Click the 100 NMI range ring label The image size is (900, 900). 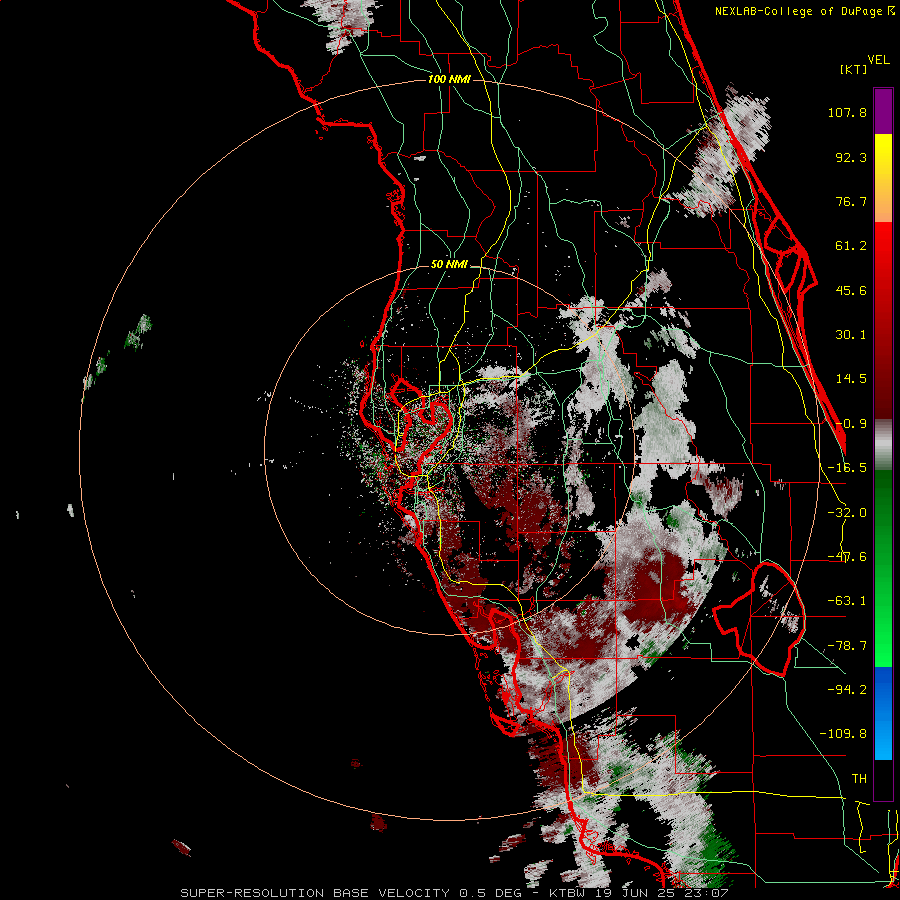coord(449,79)
